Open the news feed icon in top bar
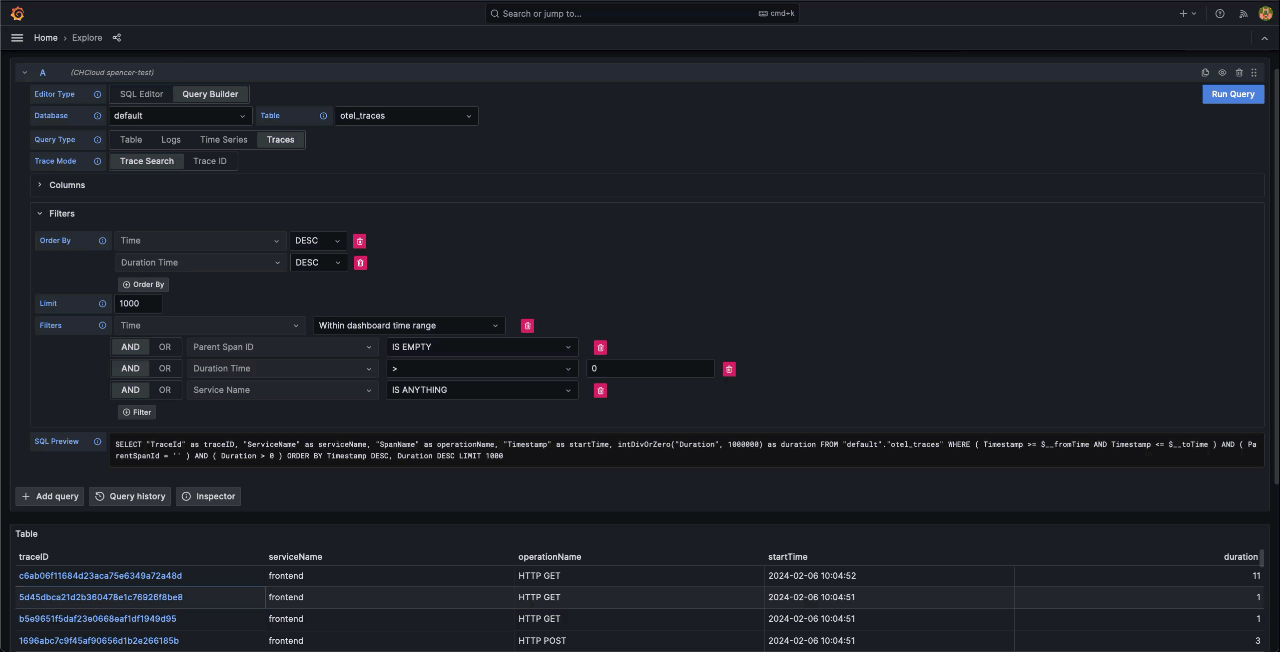 point(1243,14)
